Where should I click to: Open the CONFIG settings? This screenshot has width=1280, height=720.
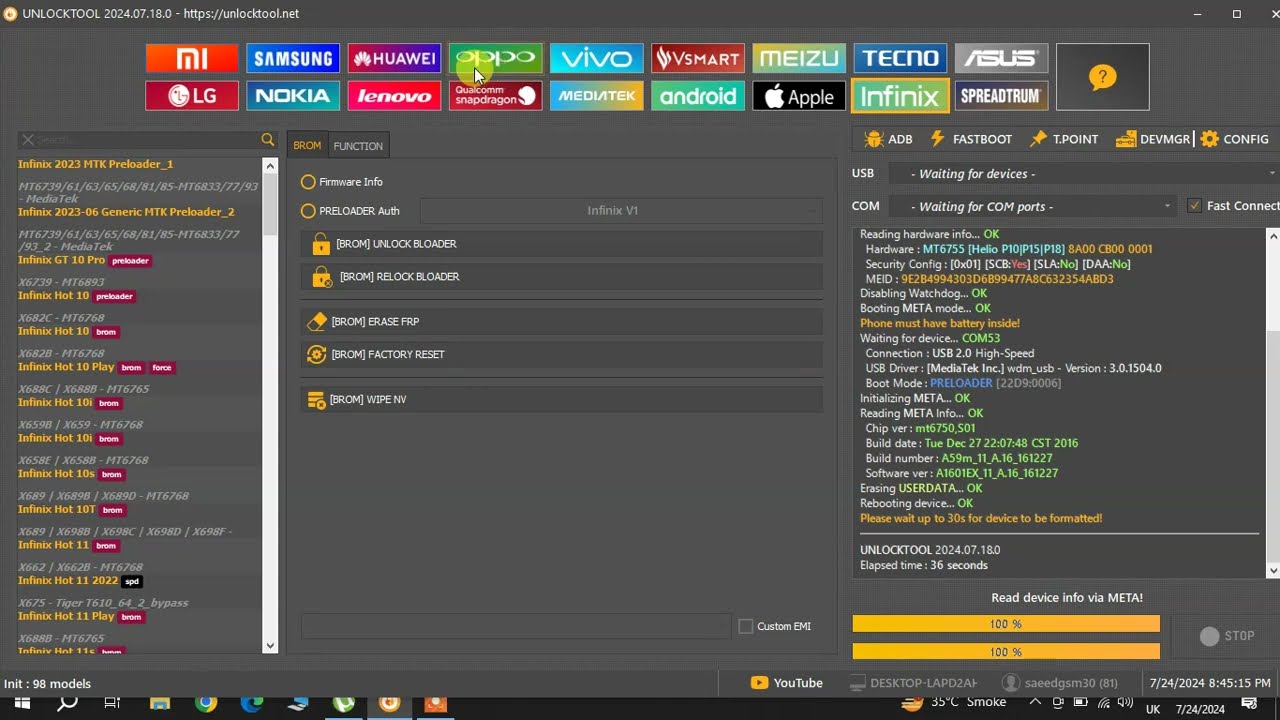point(1234,139)
